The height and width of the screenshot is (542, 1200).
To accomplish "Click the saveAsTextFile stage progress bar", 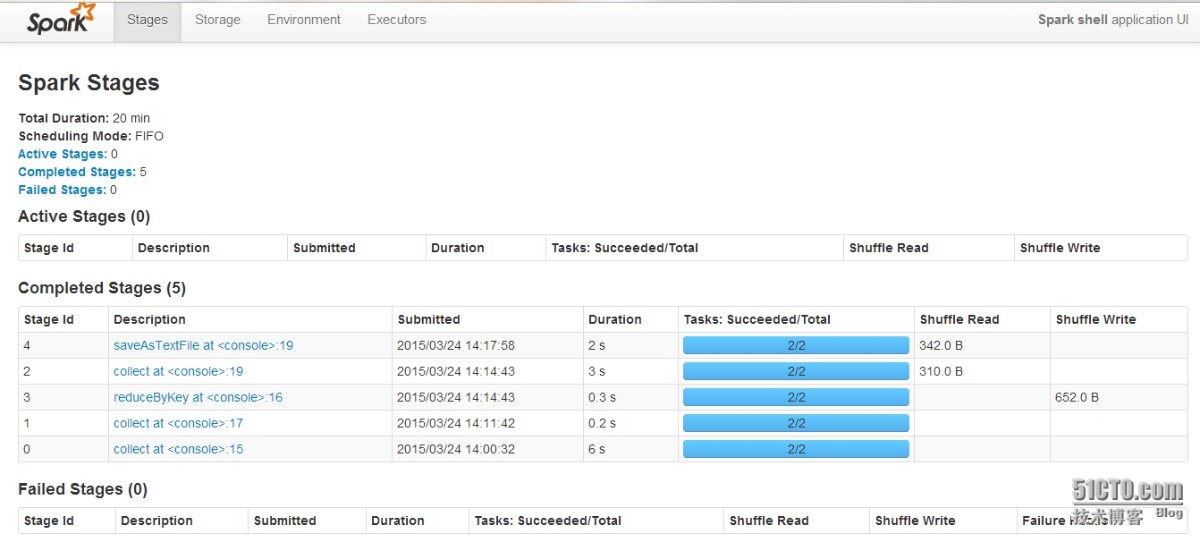I will coord(795,346).
